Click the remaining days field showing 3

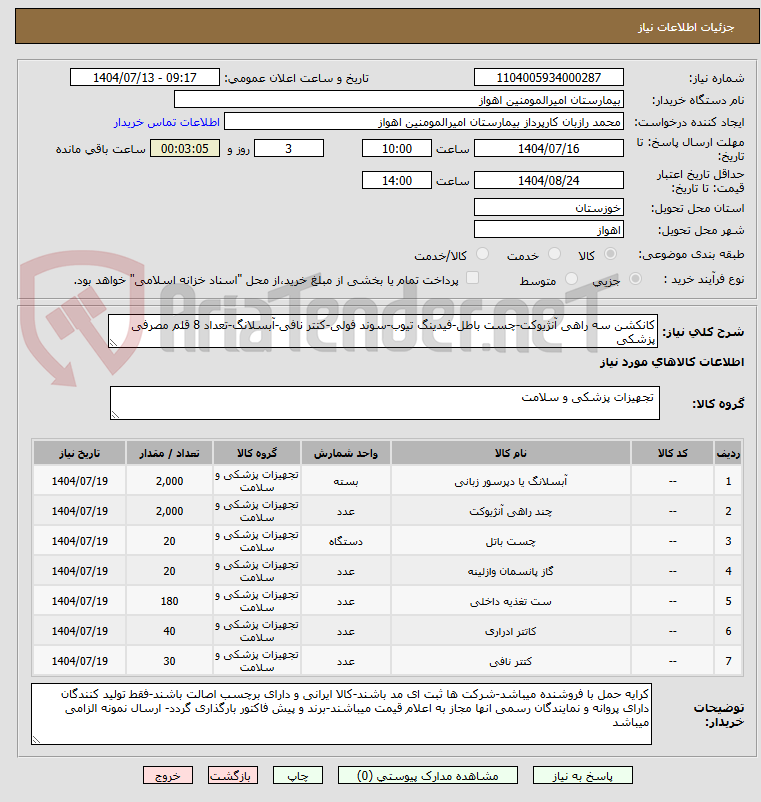289,148
